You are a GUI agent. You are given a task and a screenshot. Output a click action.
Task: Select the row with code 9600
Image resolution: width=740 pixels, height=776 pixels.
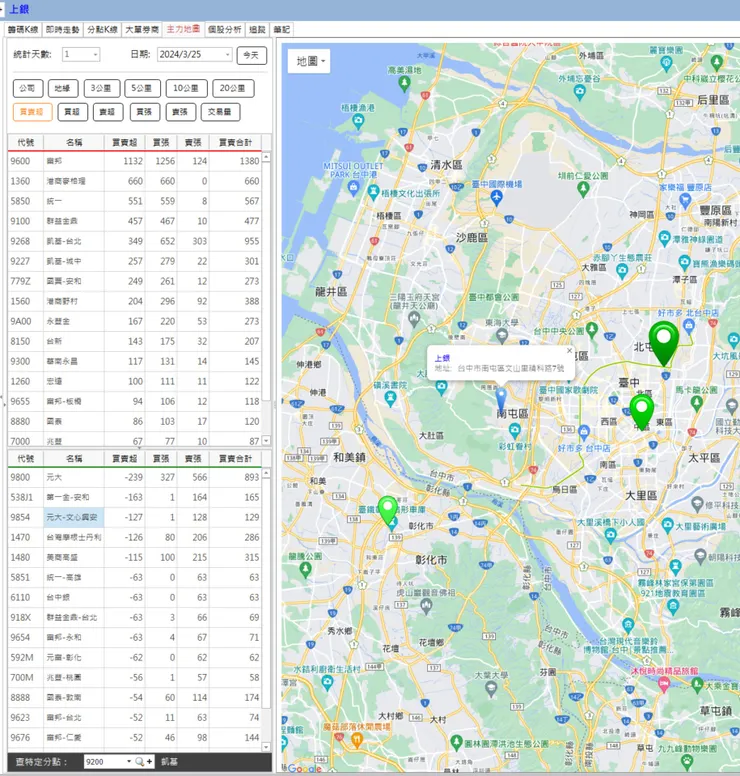point(135,161)
